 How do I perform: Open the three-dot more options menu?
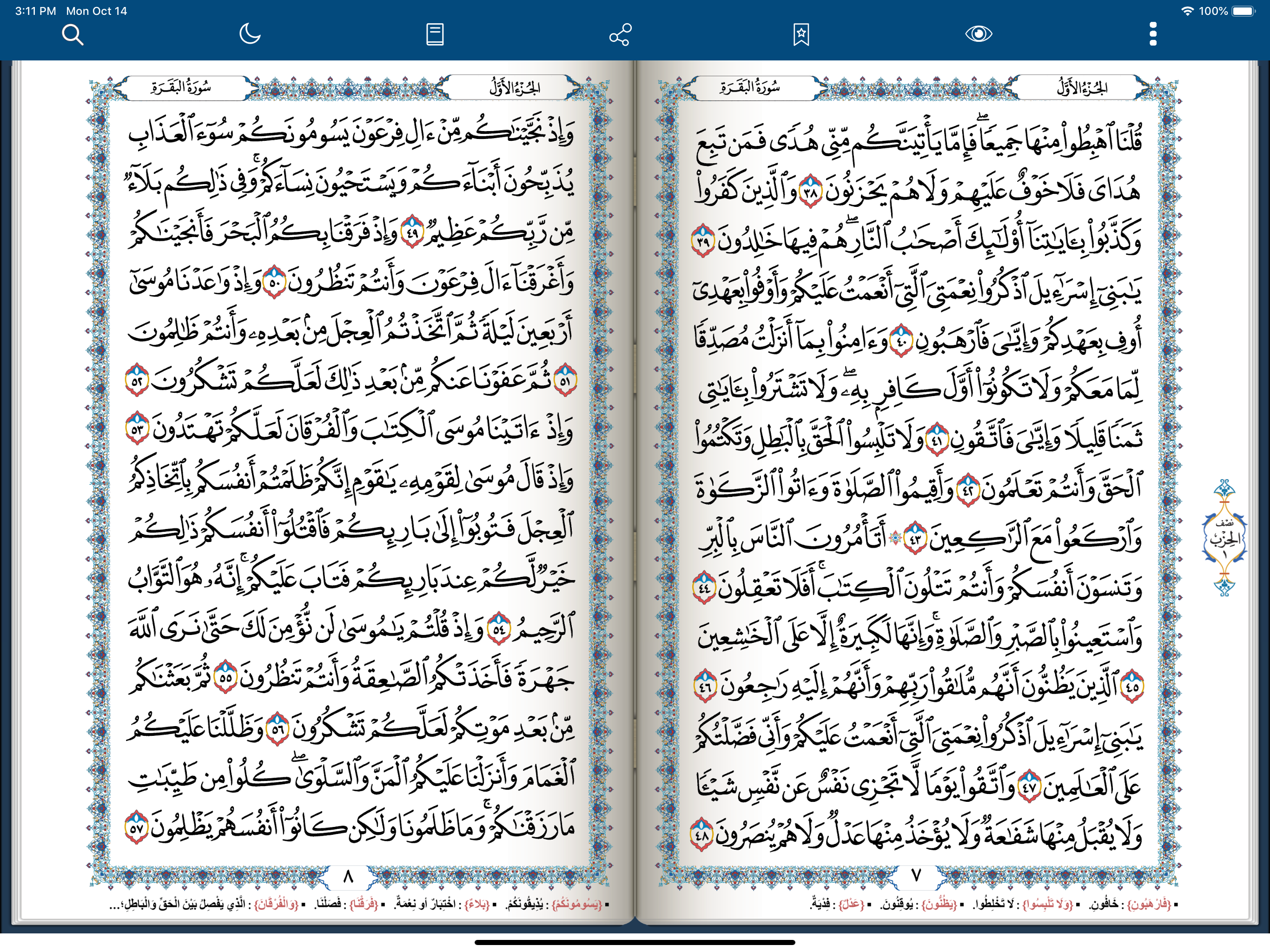(1153, 34)
